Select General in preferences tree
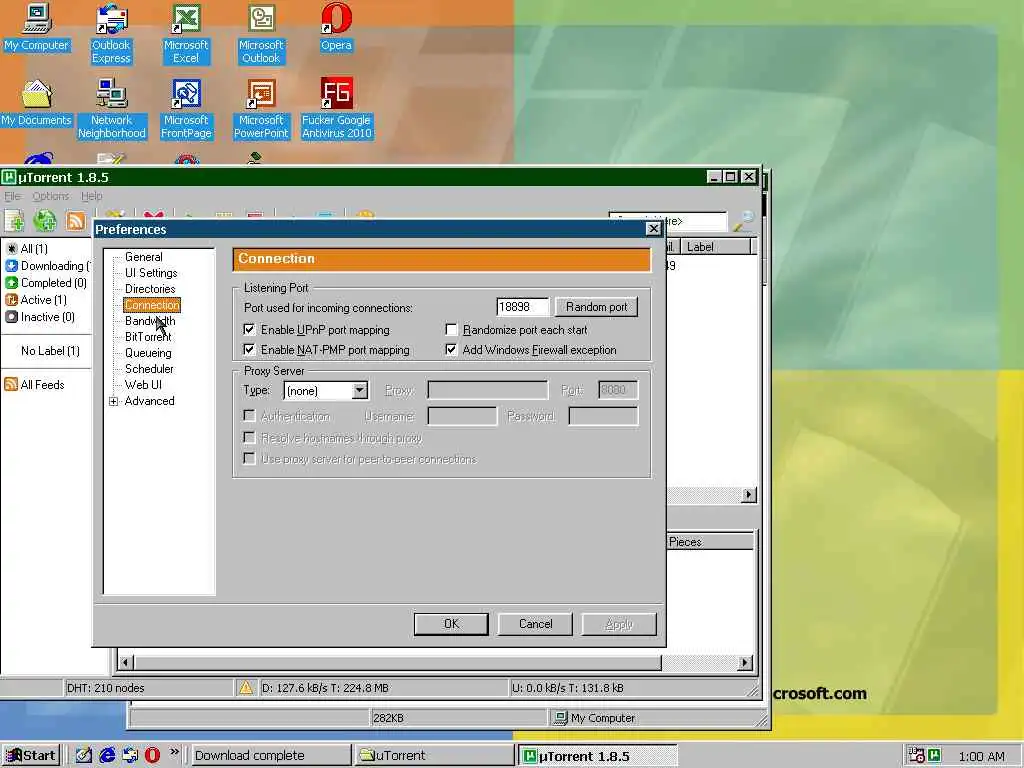1024x768 pixels. [x=144, y=257]
